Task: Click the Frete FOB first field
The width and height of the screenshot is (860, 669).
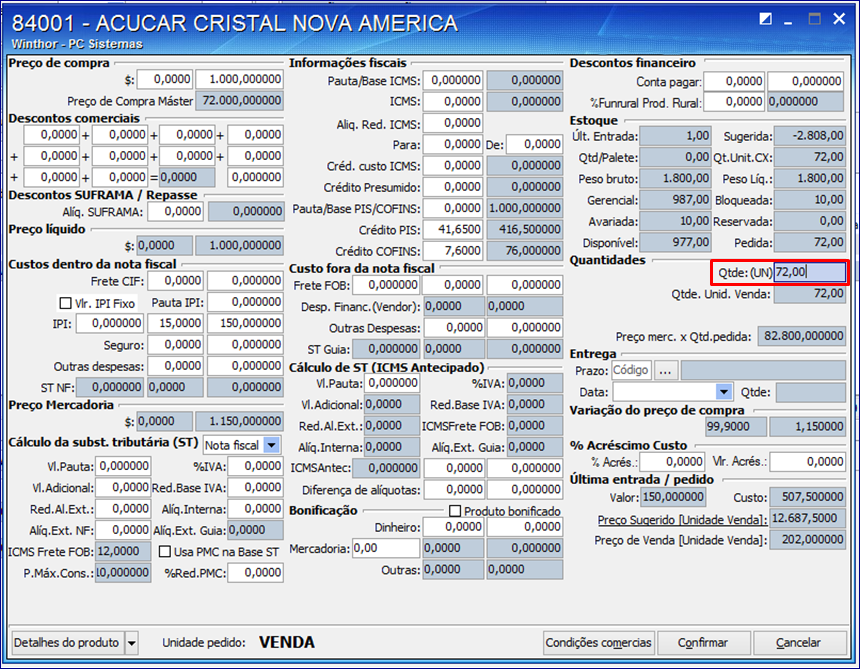Action: point(386,285)
